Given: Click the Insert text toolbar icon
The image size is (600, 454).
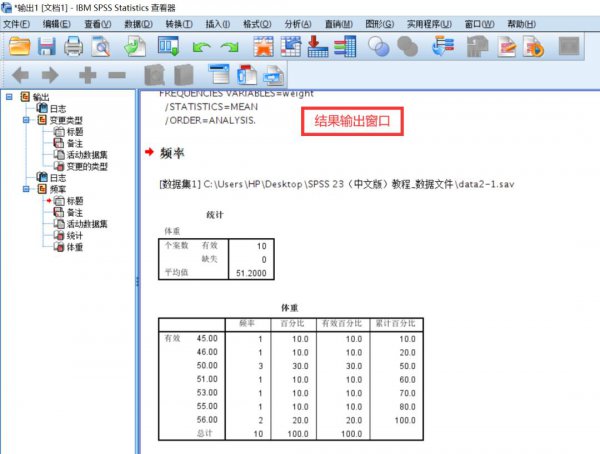Looking at the screenshot, I should point(273,75).
